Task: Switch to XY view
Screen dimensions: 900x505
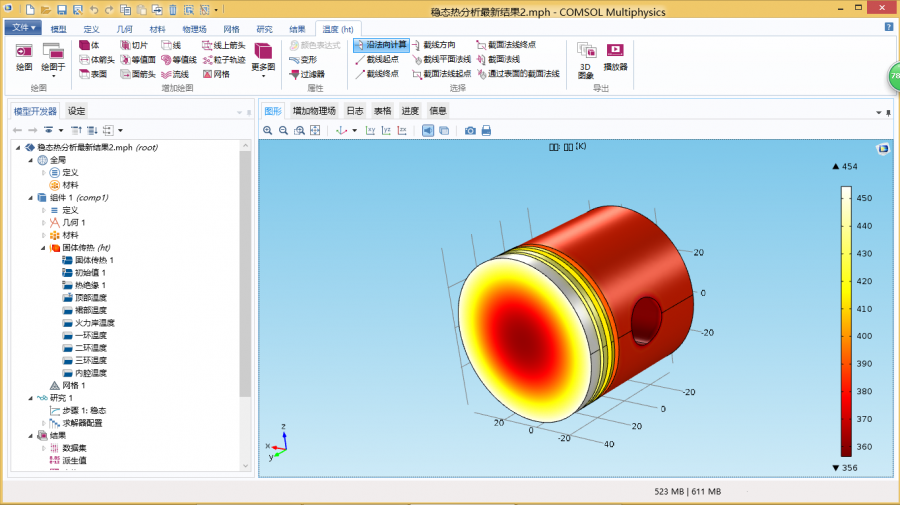Action: 370,131
